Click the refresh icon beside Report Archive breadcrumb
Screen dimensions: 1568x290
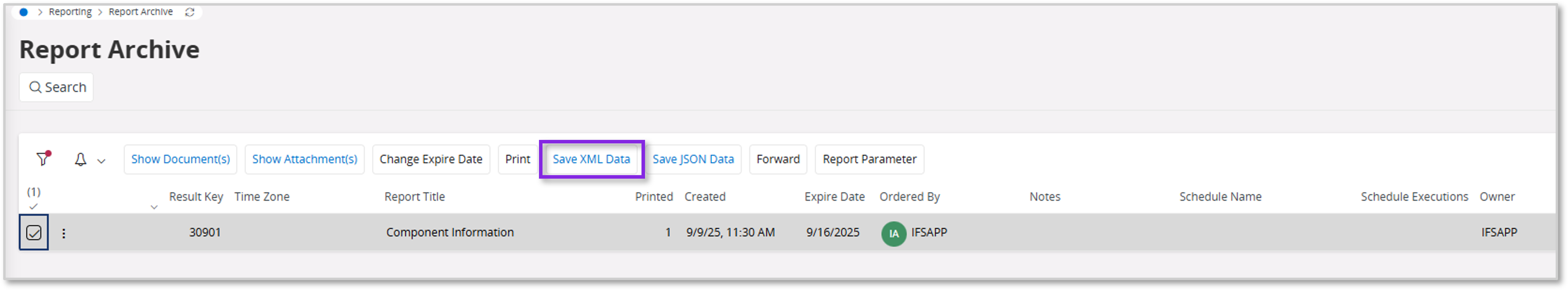190,12
